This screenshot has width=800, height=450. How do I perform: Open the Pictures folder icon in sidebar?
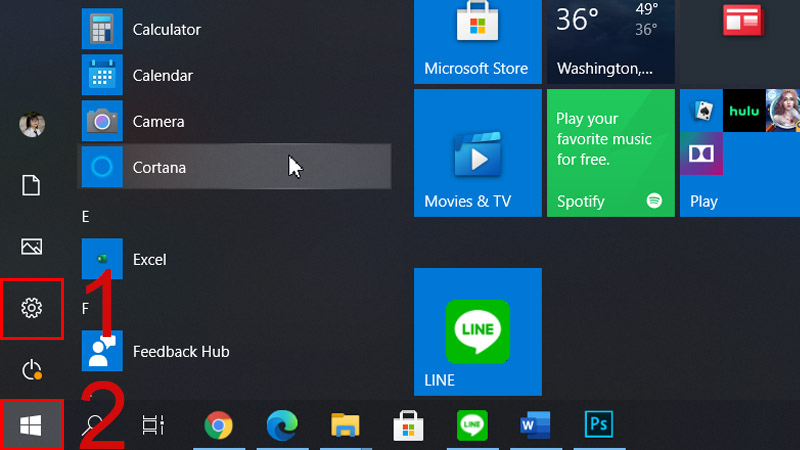pyautogui.click(x=32, y=246)
